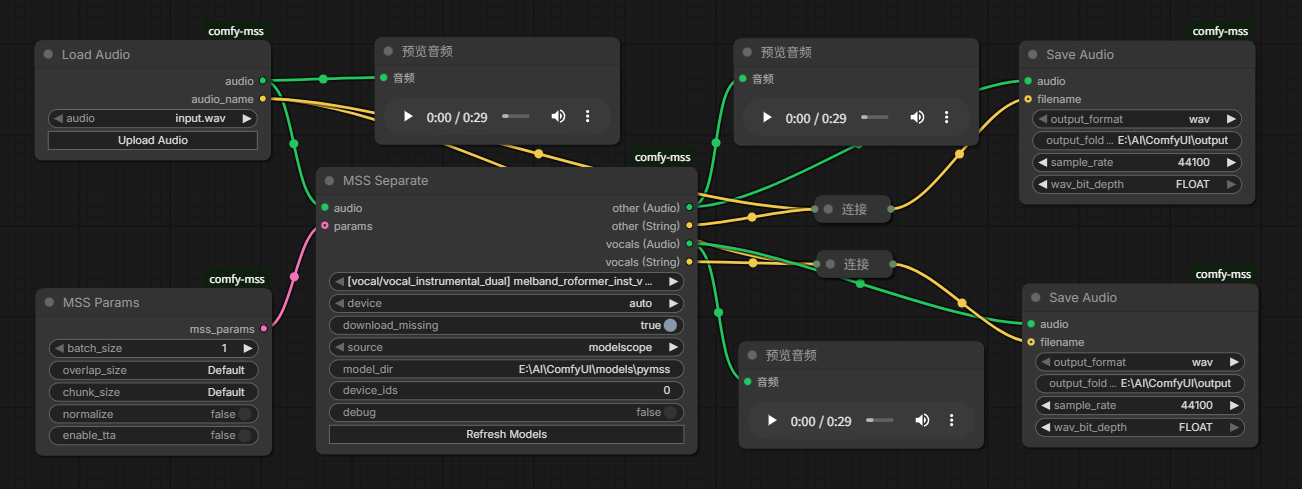Click the 'vocals (String)' output socket
Viewport: 1302px width, 489px height.
pos(689,262)
